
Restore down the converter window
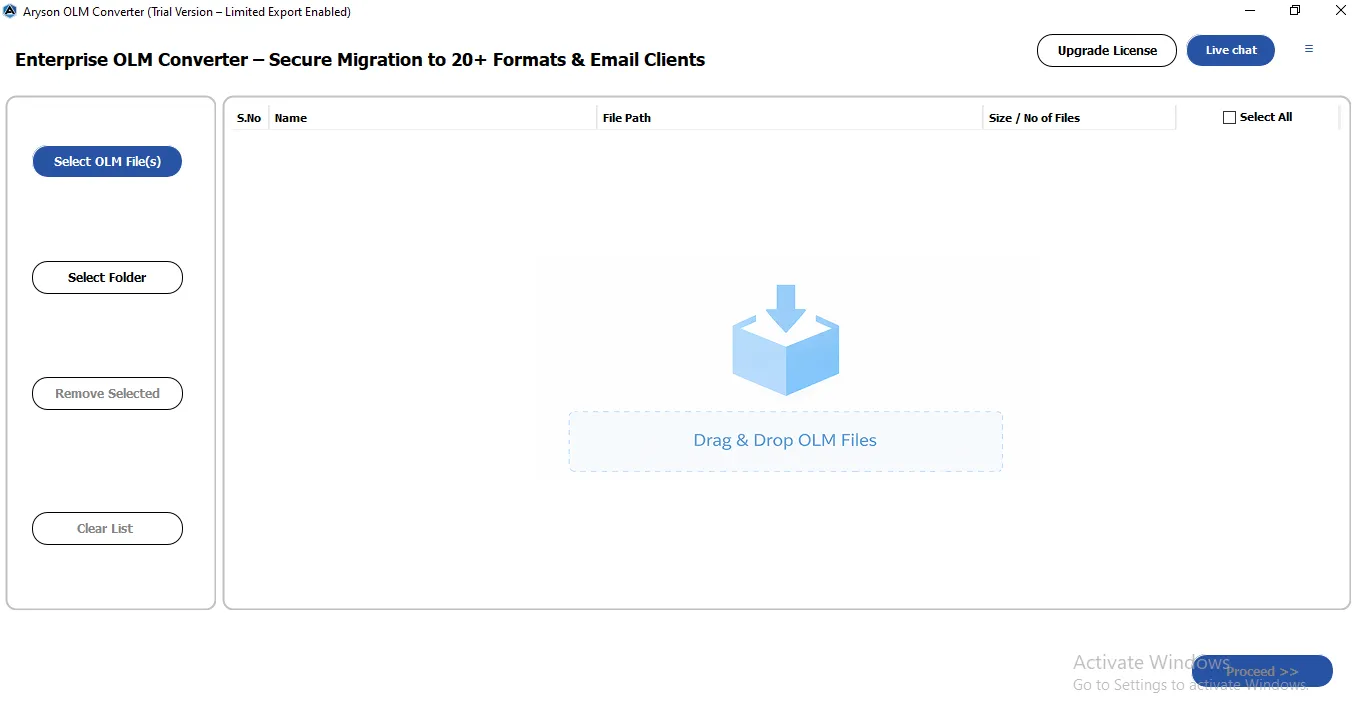[1295, 11]
